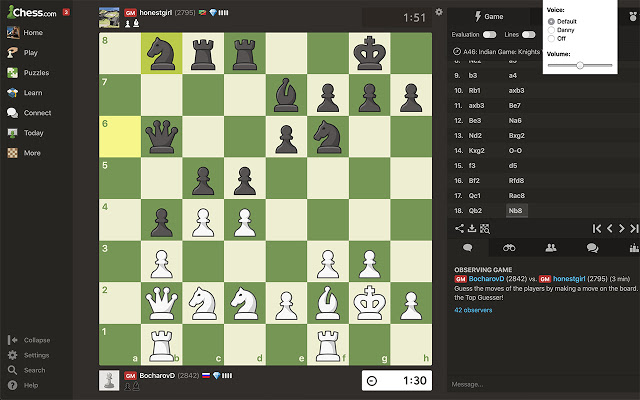Image resolution: width=640 pixels, height=400 pixels.
Task: Step back one move
Action: (609, 229)
